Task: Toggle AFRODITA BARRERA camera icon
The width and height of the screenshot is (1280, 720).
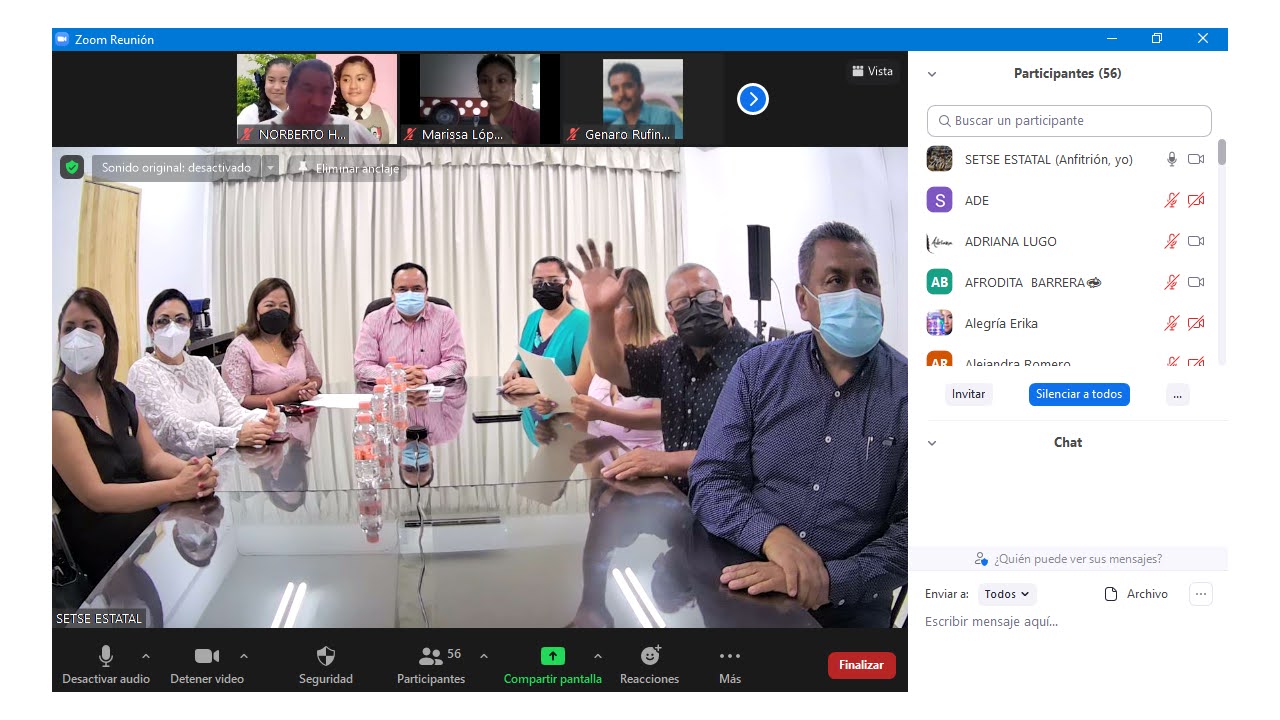Action: pos(1196,282)
